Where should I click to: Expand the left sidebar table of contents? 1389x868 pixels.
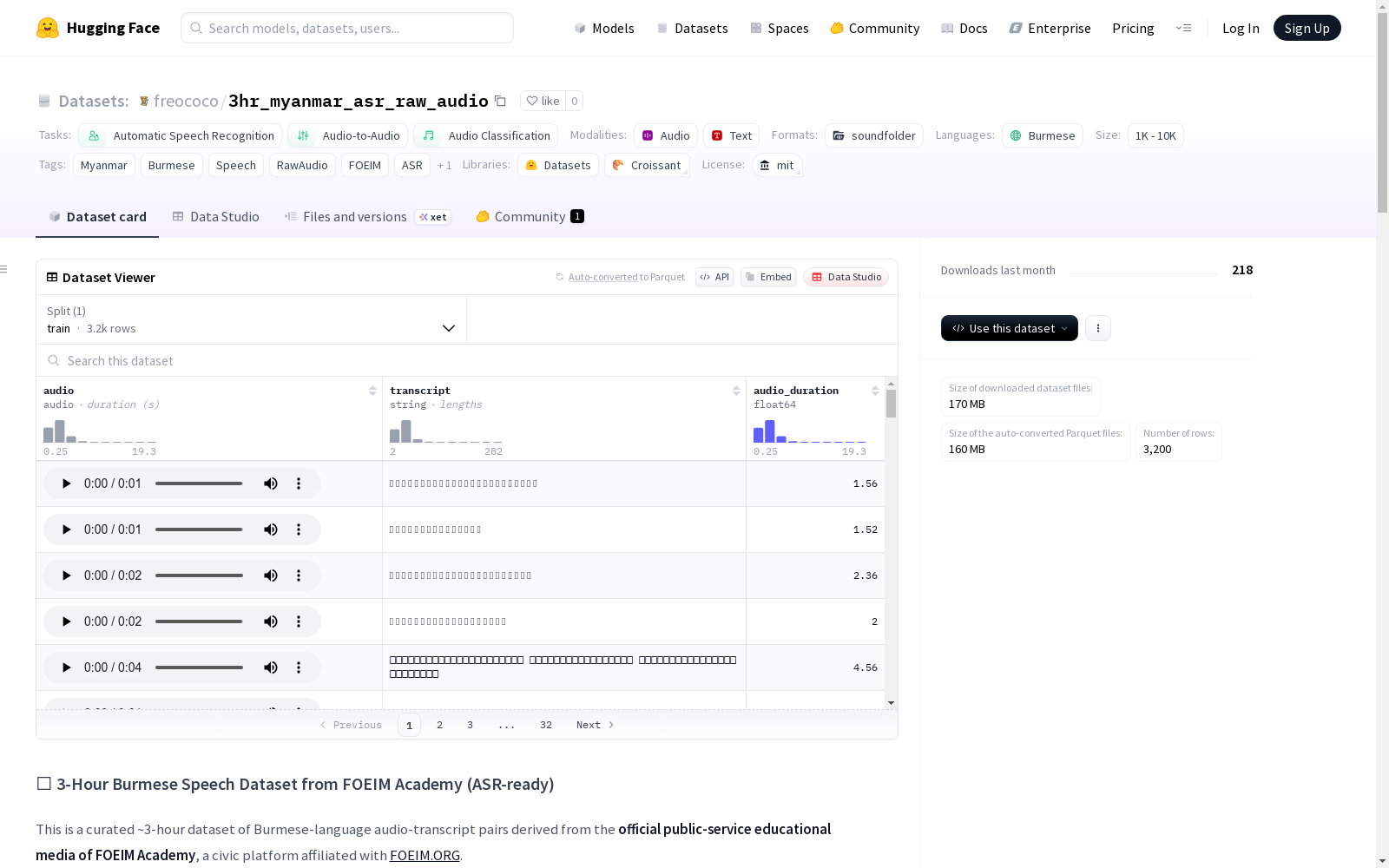tap(4, 269)
